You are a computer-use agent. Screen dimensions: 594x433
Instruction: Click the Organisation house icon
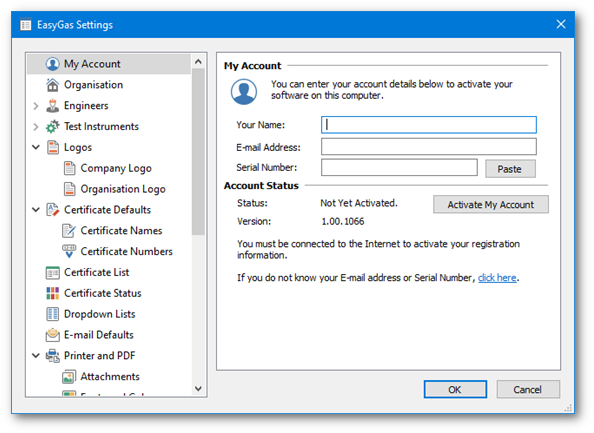[53, 85]
